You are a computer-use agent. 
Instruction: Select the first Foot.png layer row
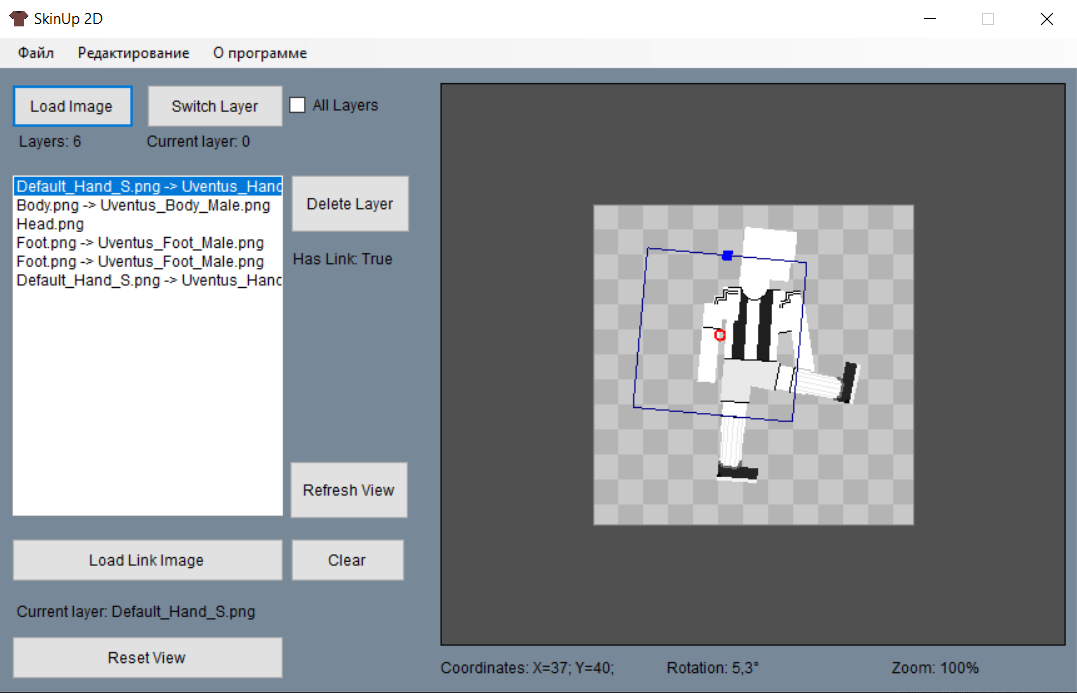[x=148, y=242]
